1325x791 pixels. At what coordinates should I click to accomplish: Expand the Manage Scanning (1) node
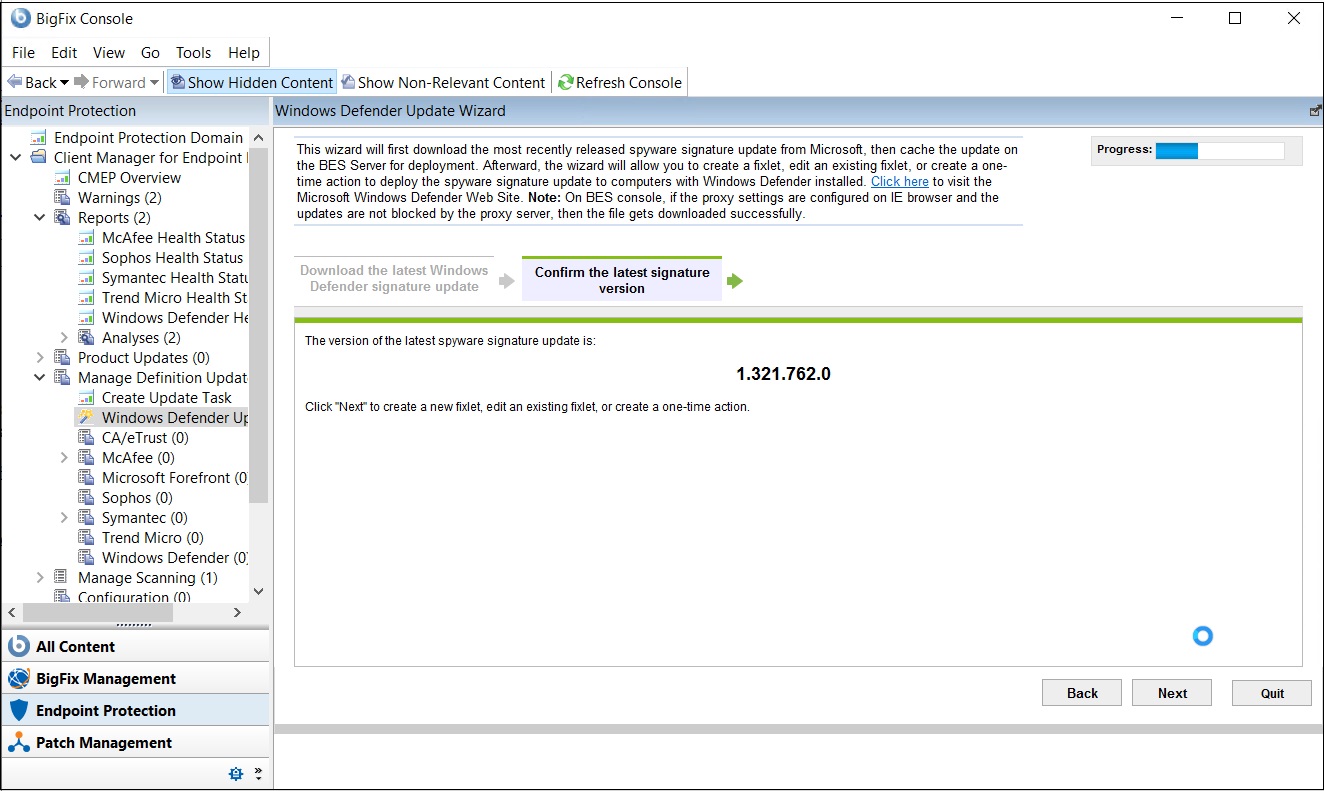coord(39,578)
